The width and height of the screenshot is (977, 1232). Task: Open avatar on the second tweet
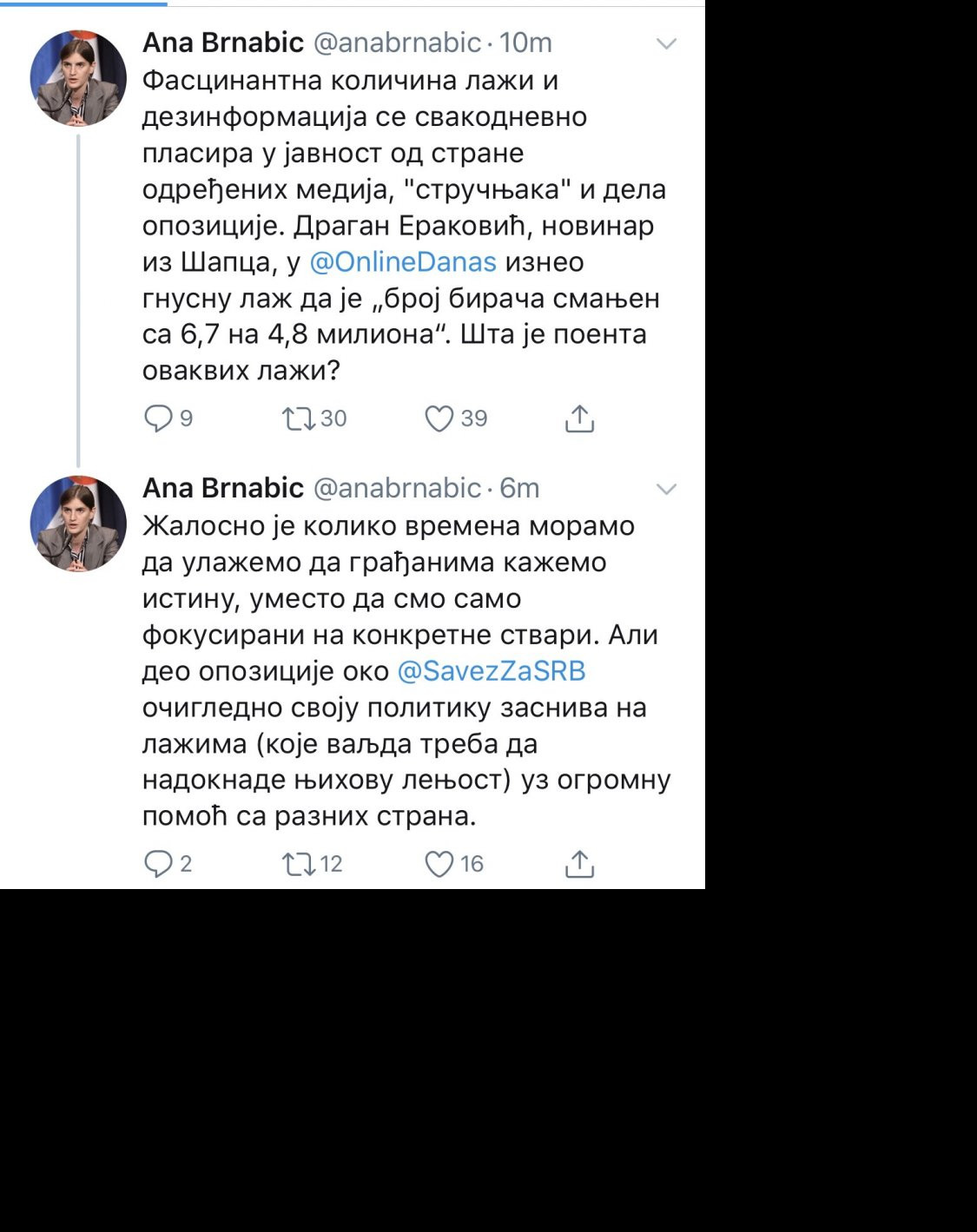[78, 524]
